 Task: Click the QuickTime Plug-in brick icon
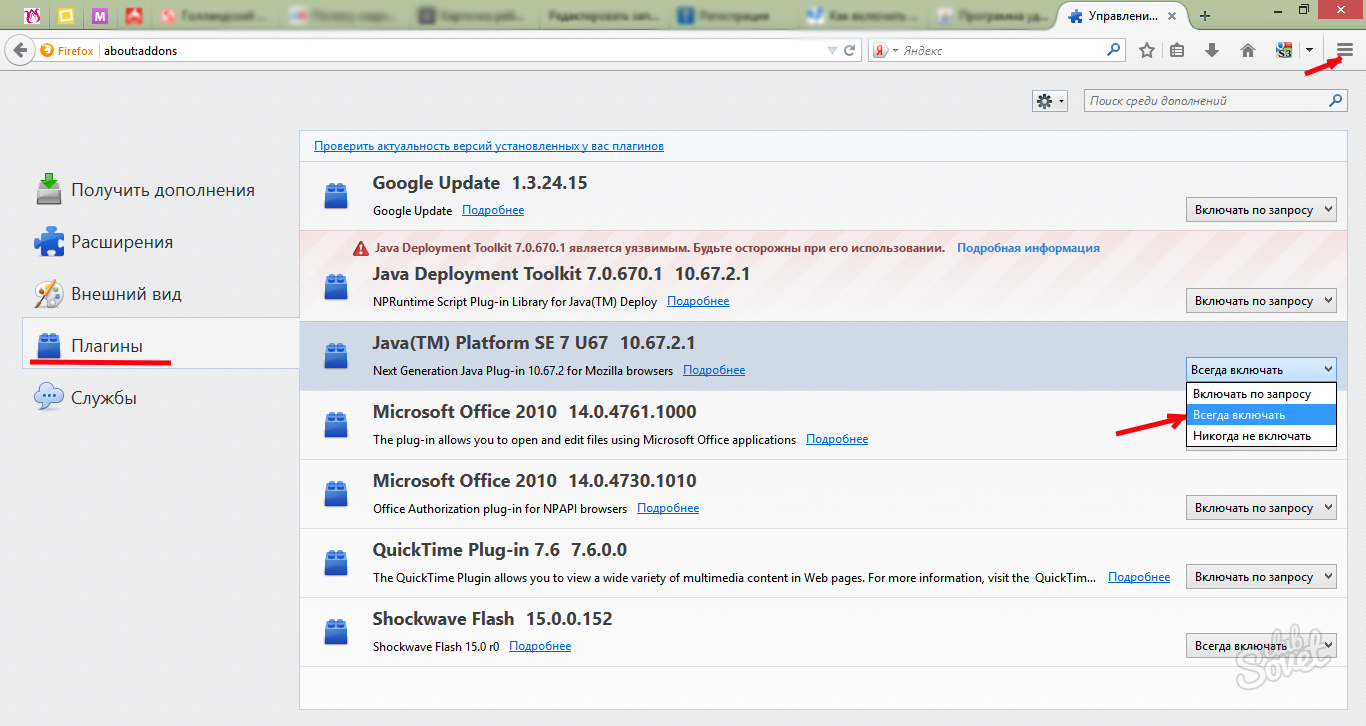click(x=336, y=563)
